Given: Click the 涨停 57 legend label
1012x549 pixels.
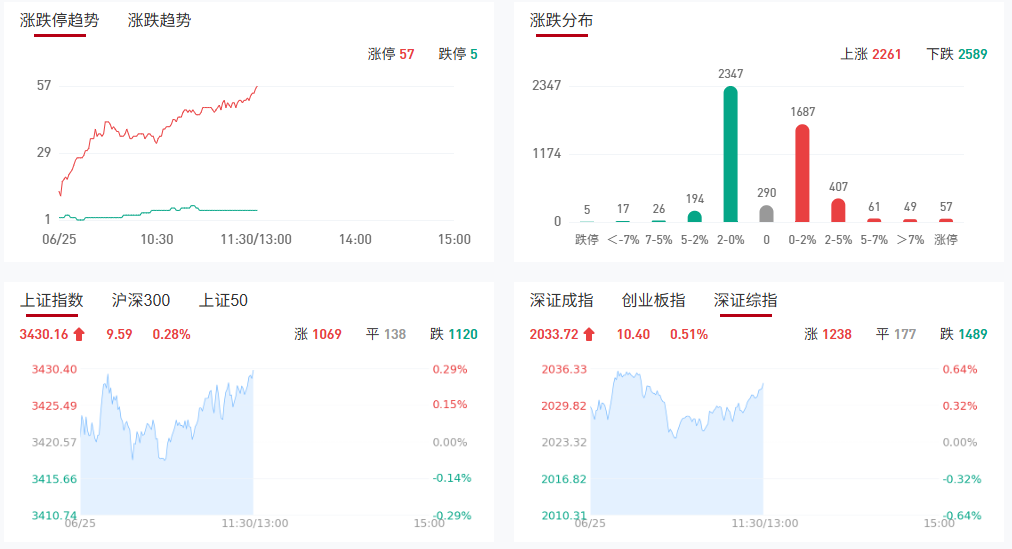Looking at the screenshot, I should pos(391,54).
